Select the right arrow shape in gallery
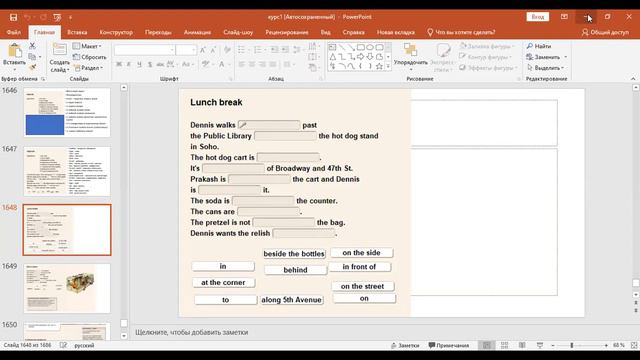Image resolution: width=640 pixels, height=360 pixels. click(x=360, y=56)
